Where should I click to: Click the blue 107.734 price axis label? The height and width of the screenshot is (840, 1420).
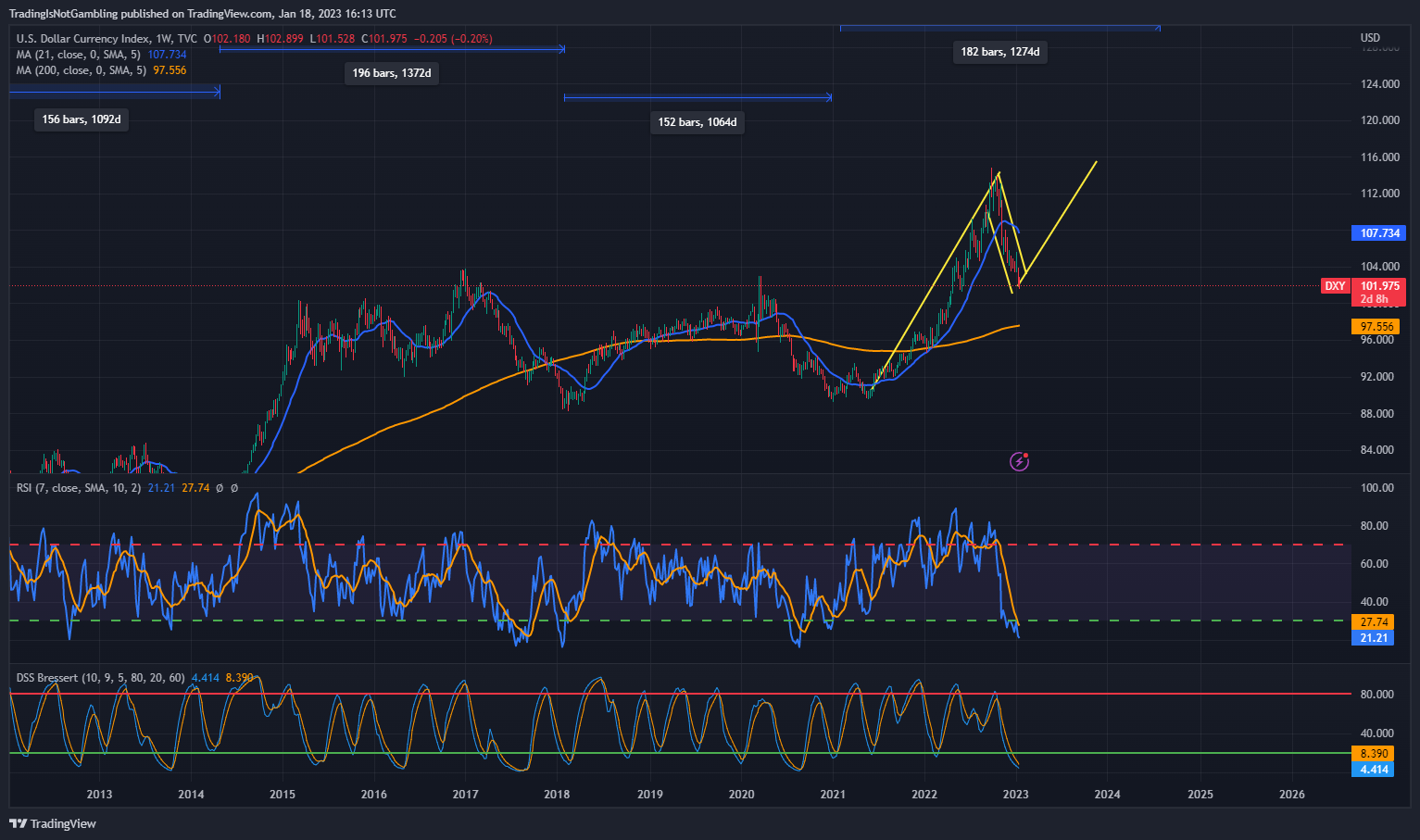(x=1378, y=233)
